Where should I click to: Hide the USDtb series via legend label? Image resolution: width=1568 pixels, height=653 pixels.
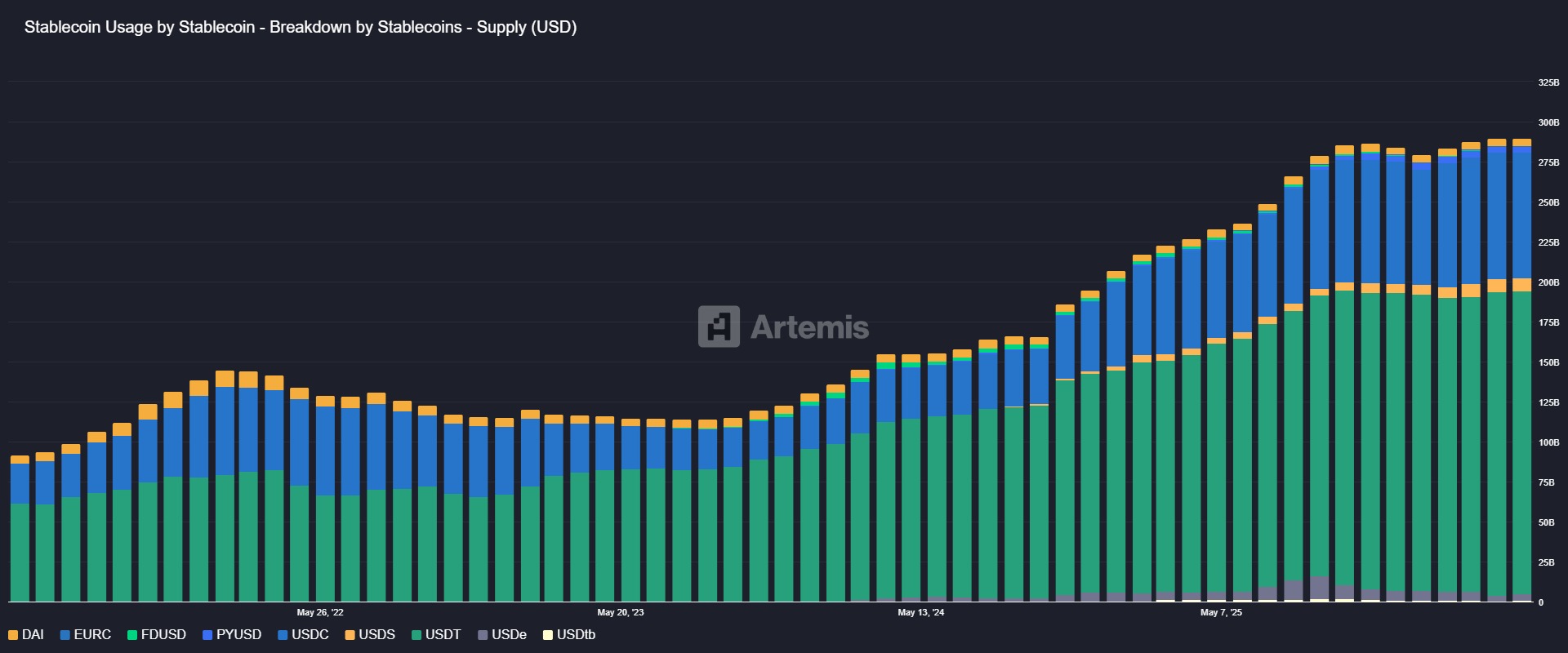point(576,635)
